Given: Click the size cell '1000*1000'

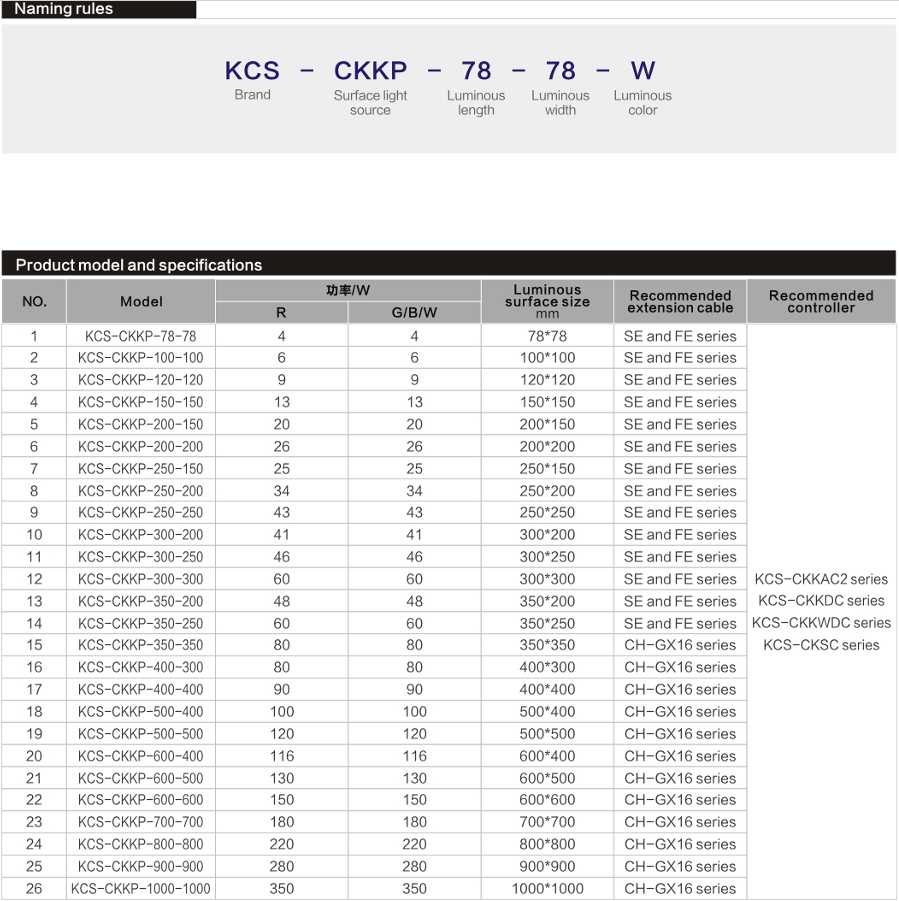Looking at the screenshot, I should point(547,889).
